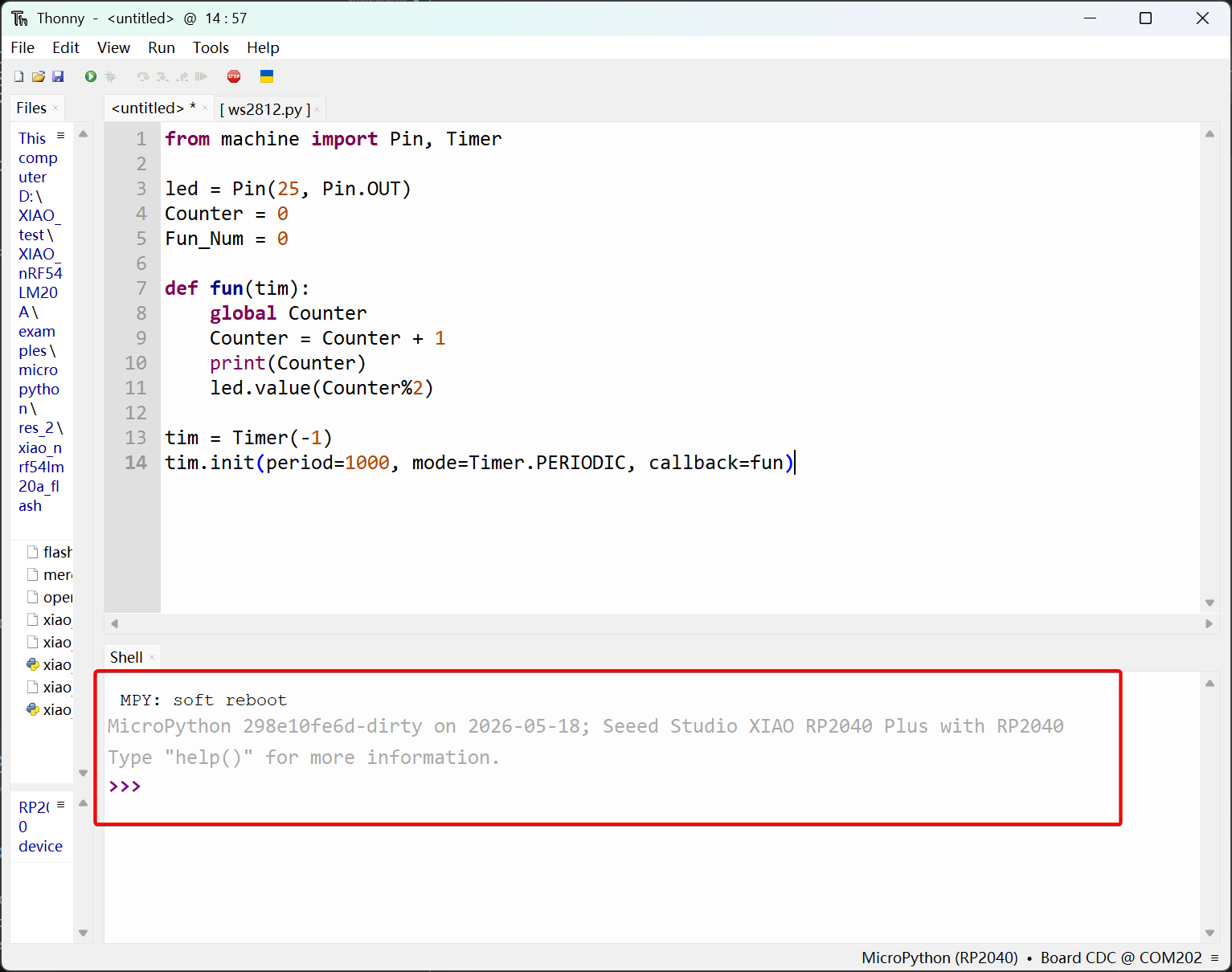Click the editor vertical scrollbar up arrow
The height and width of the screenshot is (972, 1232).
(x=1209, y=133)
